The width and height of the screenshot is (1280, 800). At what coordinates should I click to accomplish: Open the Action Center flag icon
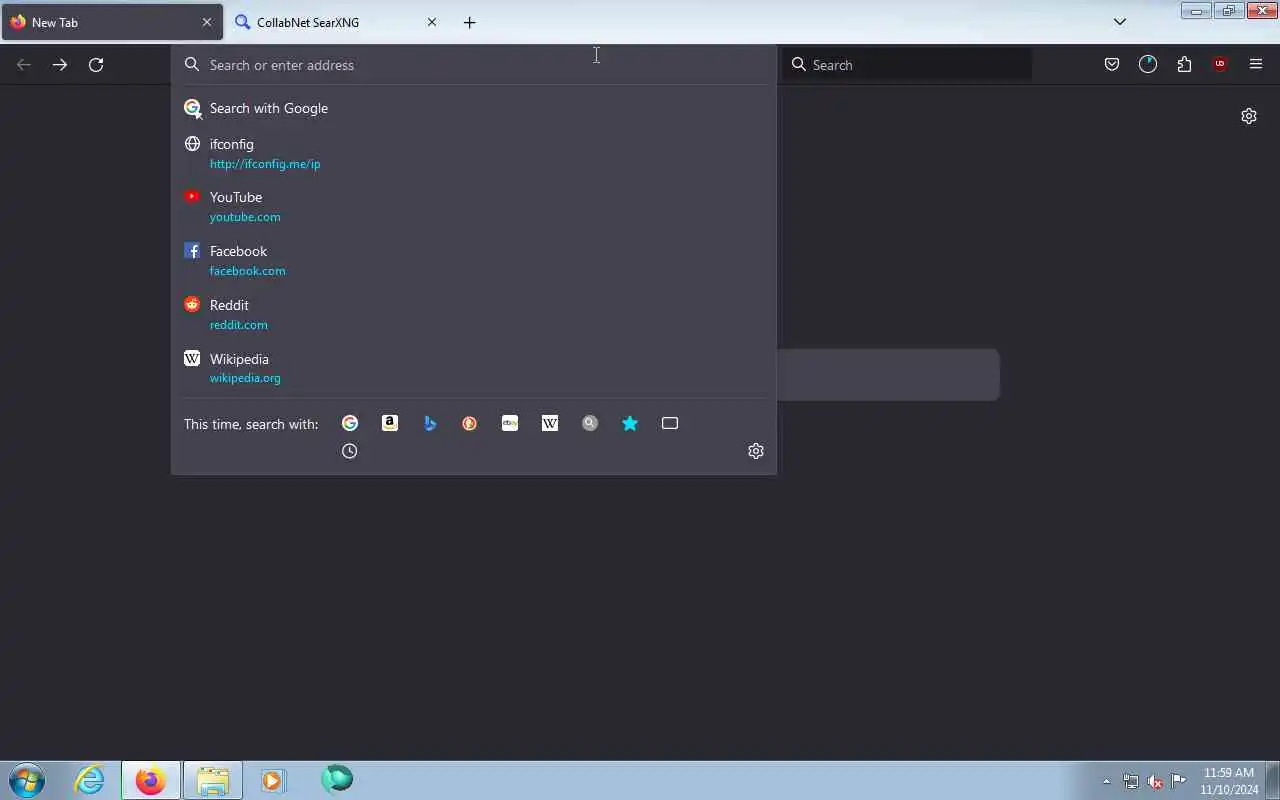[1179, 781]
